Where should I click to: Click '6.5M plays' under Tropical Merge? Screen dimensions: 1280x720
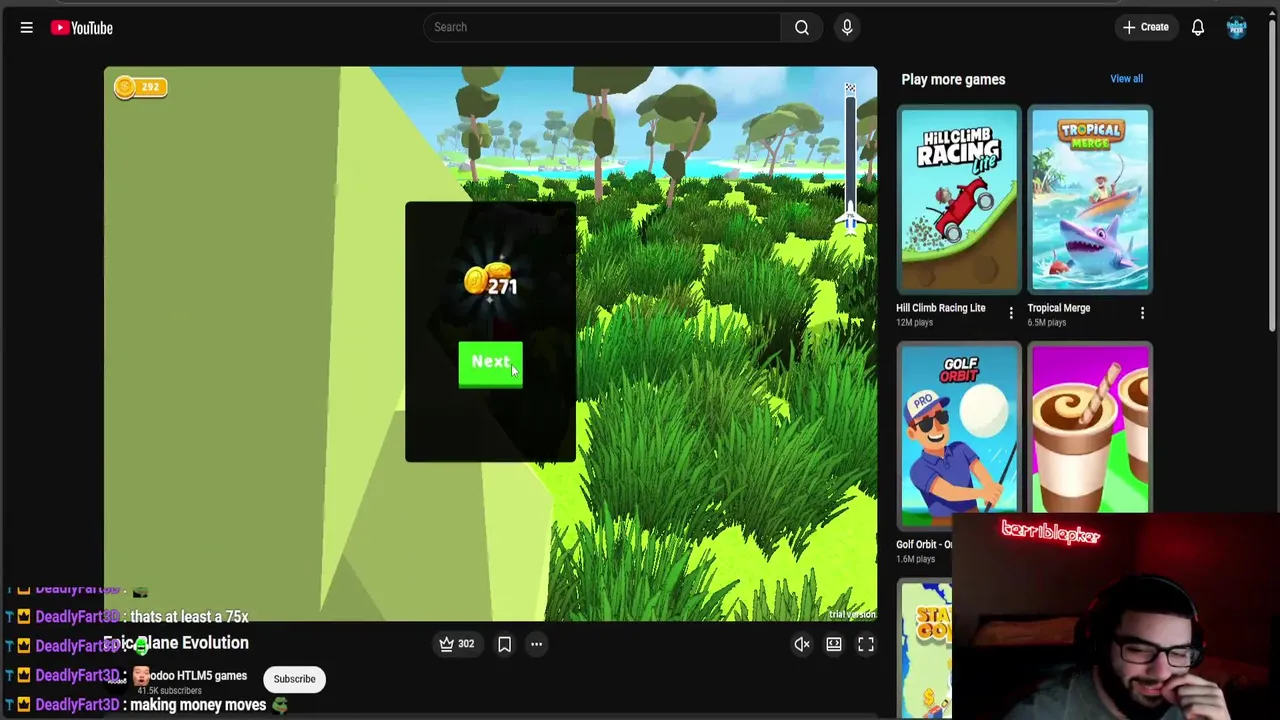coord(1047,322)
